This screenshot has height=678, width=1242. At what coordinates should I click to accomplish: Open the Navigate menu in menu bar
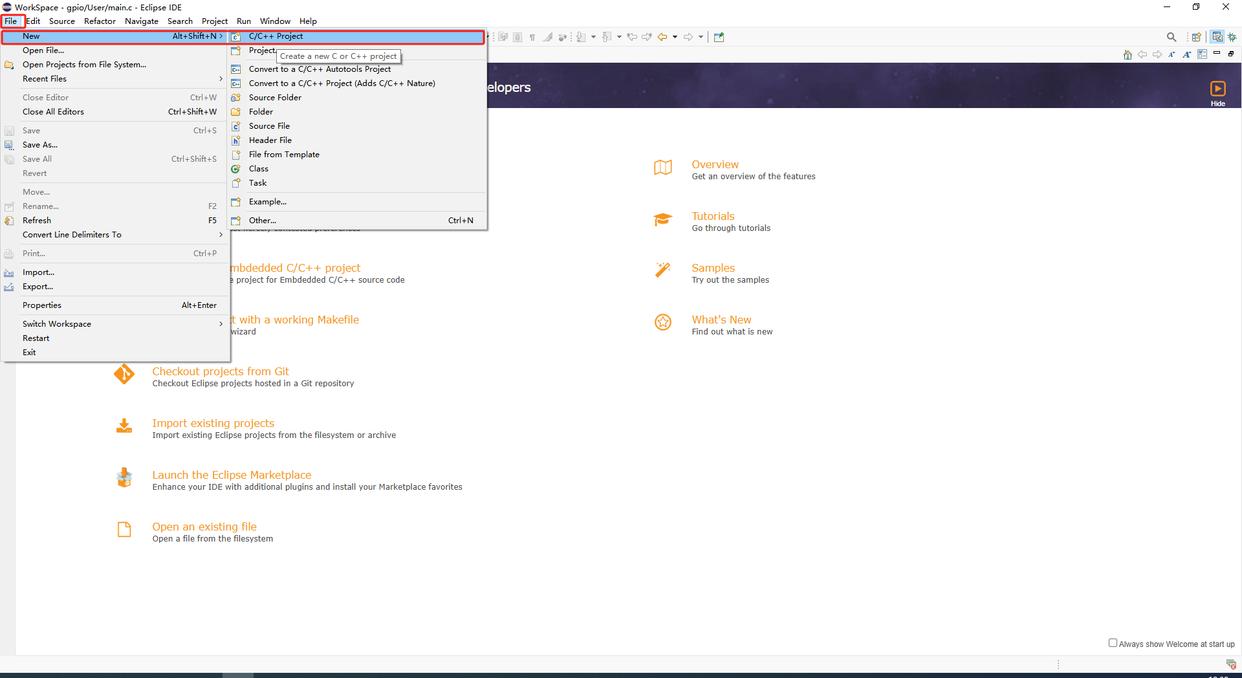click(141, 21)
